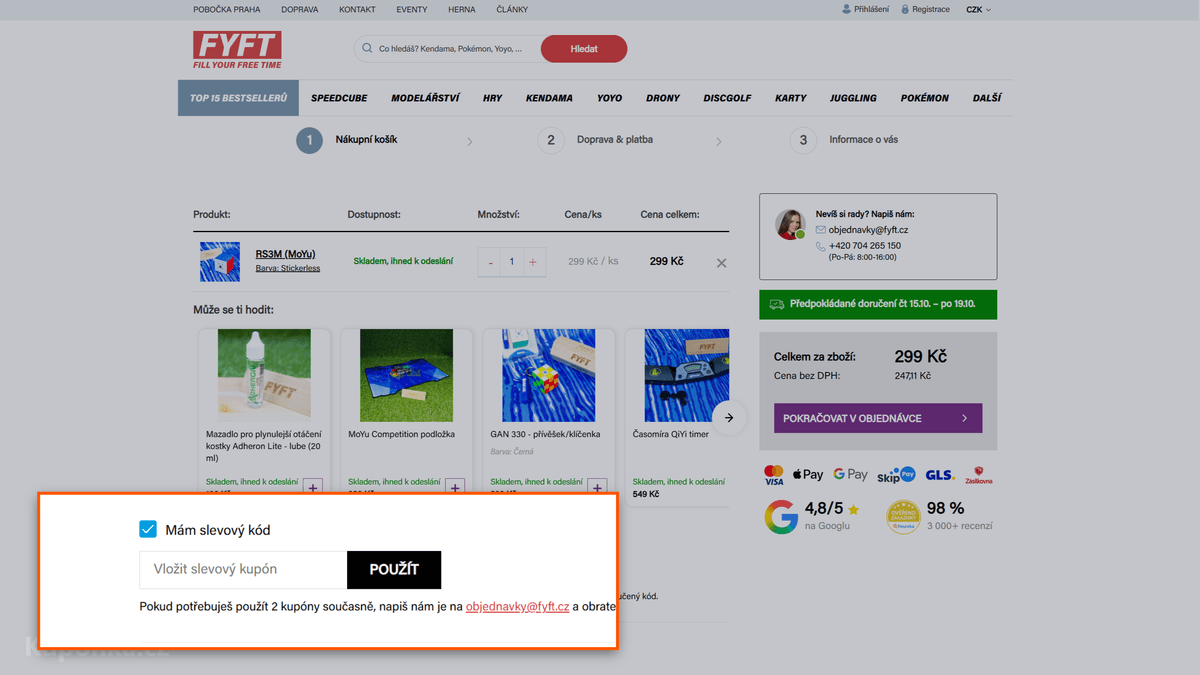Click RS3M quantity field

(512, 262)
